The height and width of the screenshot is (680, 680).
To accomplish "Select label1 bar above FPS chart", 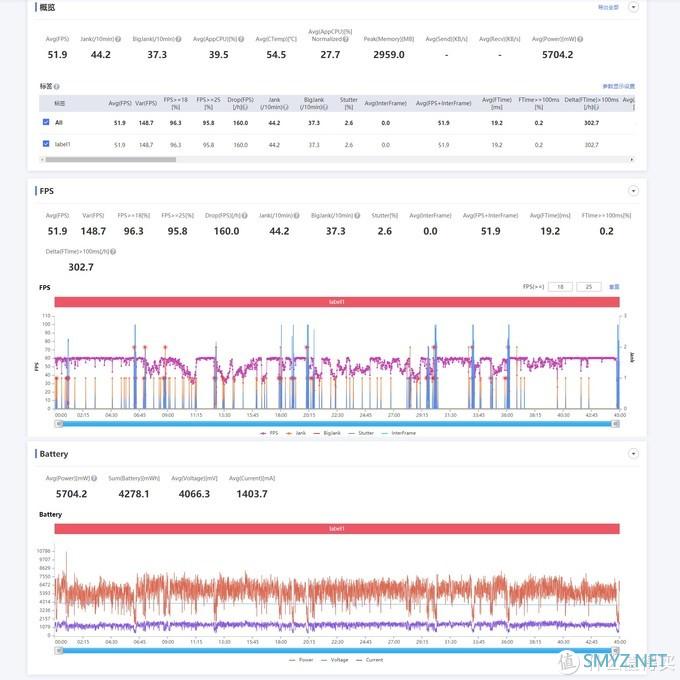I will pyautogui.click(x=337, y=302).
